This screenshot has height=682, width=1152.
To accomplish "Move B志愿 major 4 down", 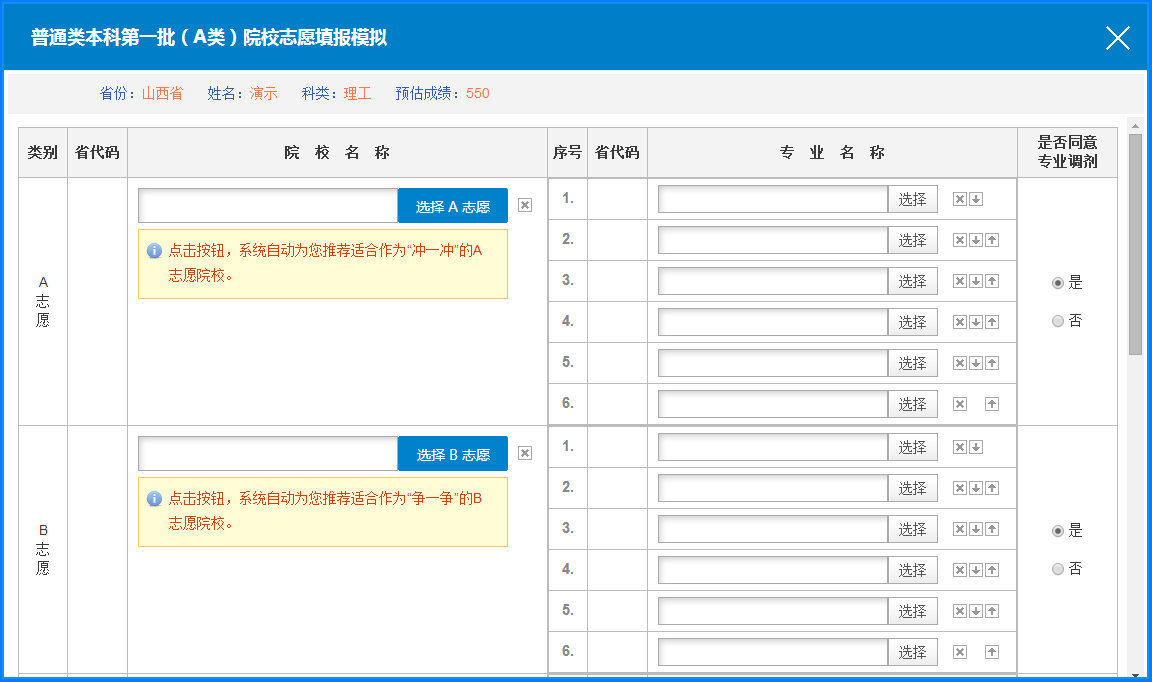I will pos(976,570).
